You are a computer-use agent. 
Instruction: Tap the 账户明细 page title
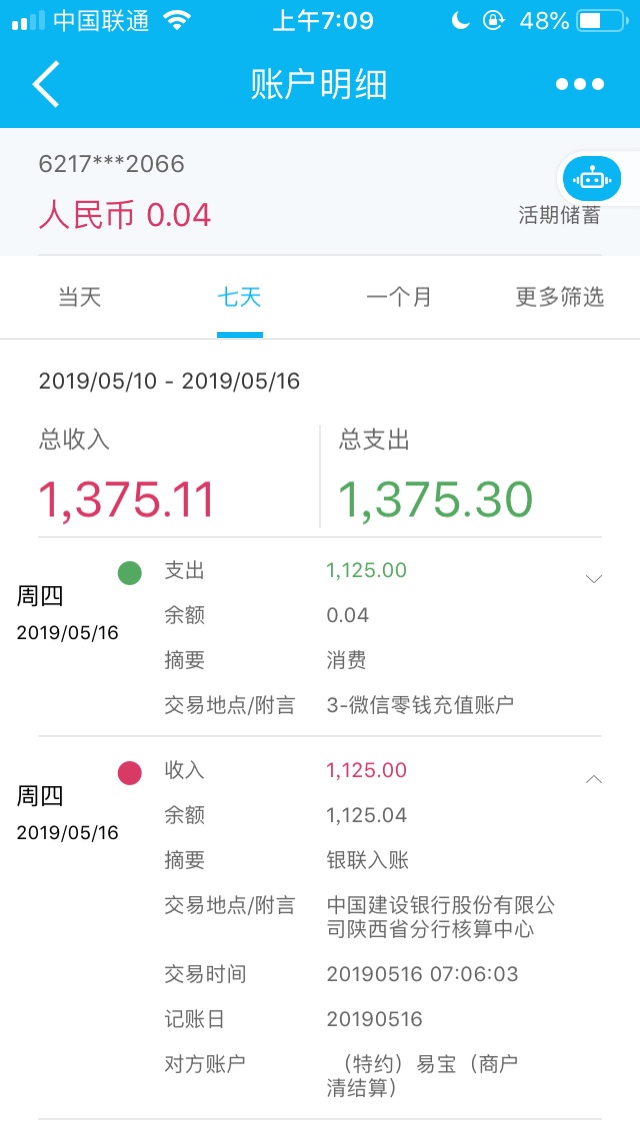[319, 84]
